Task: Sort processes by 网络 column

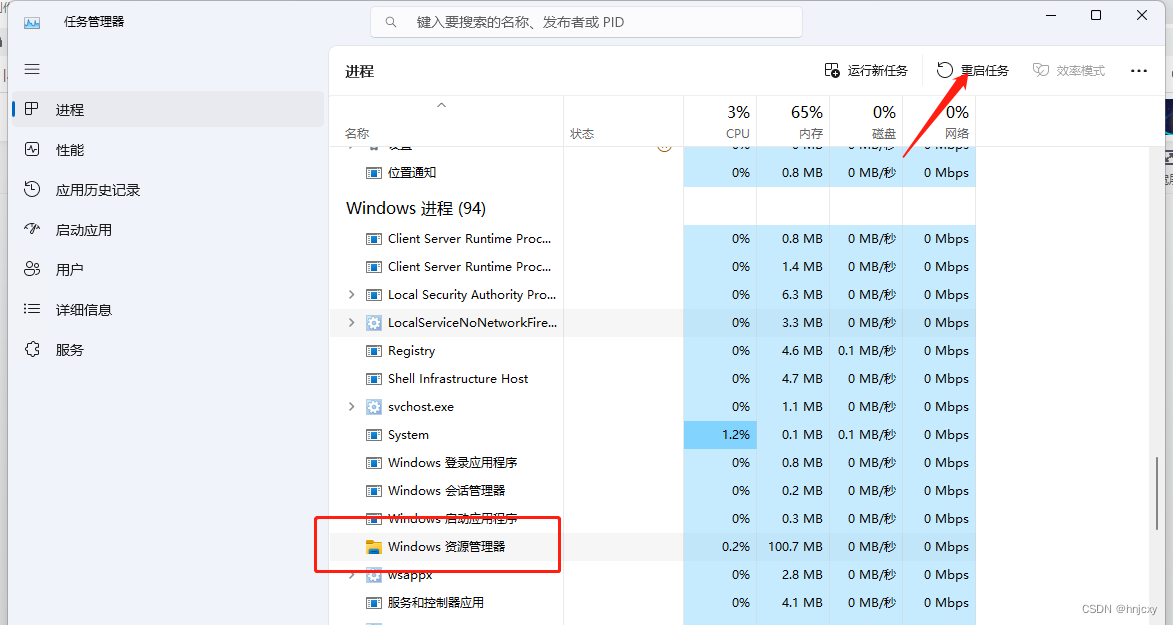Action: [x=940, y=121]
